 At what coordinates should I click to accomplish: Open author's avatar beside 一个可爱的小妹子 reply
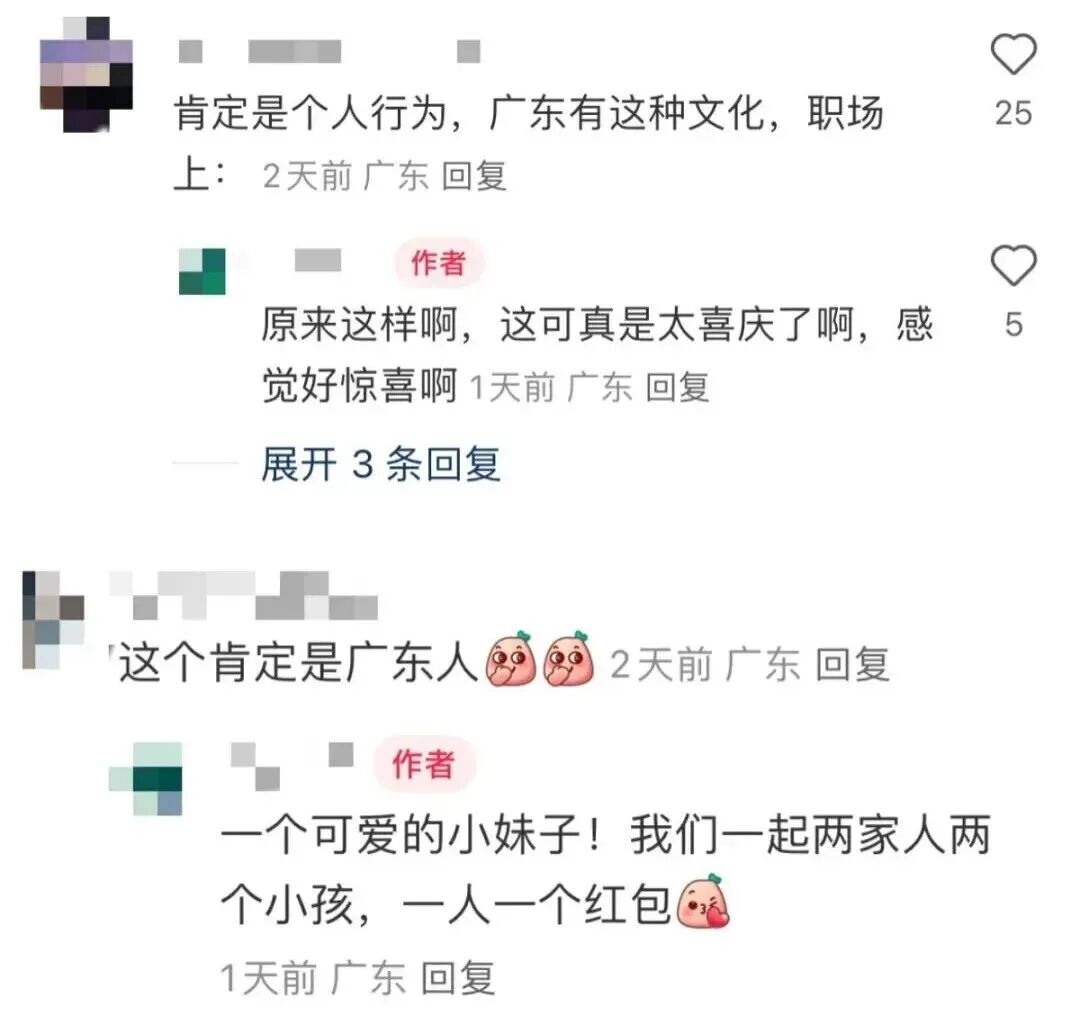(x=145, y=779)
